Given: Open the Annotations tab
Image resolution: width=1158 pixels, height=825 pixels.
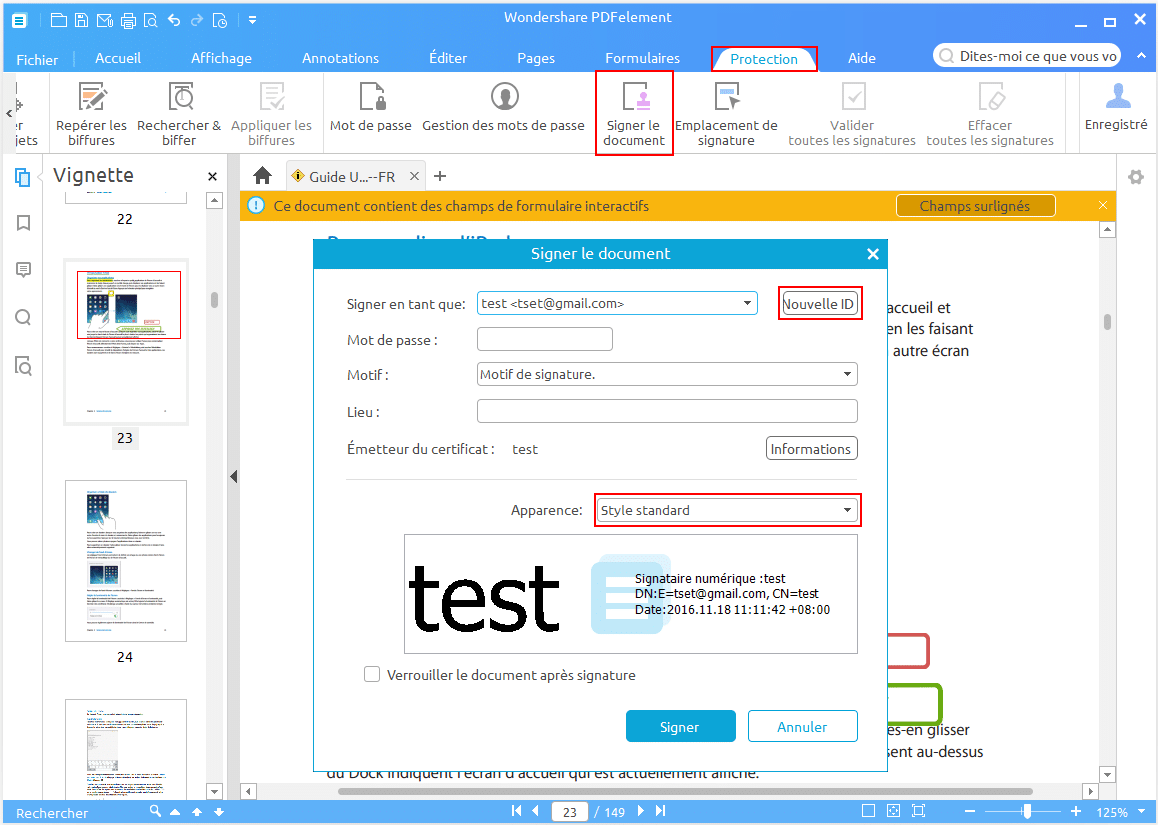Looking at the screenshot, I should pyautogui.click(x=340, y=58).
